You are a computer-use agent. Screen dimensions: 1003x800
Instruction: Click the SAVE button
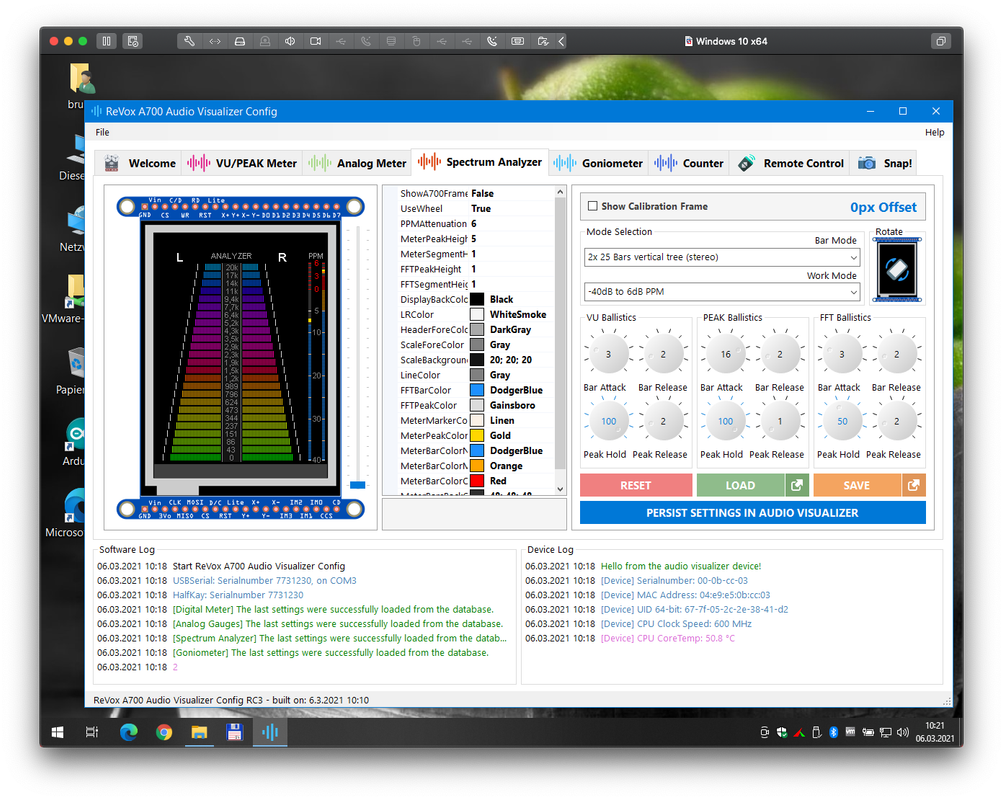tap(857, 485)
